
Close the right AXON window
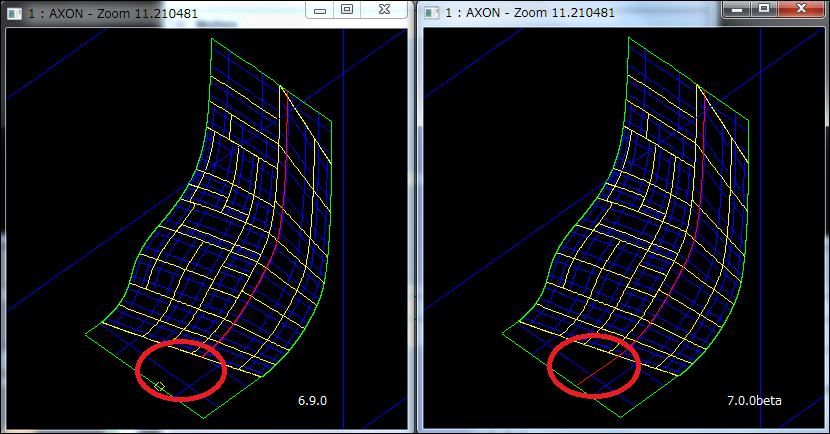point(799,9)
